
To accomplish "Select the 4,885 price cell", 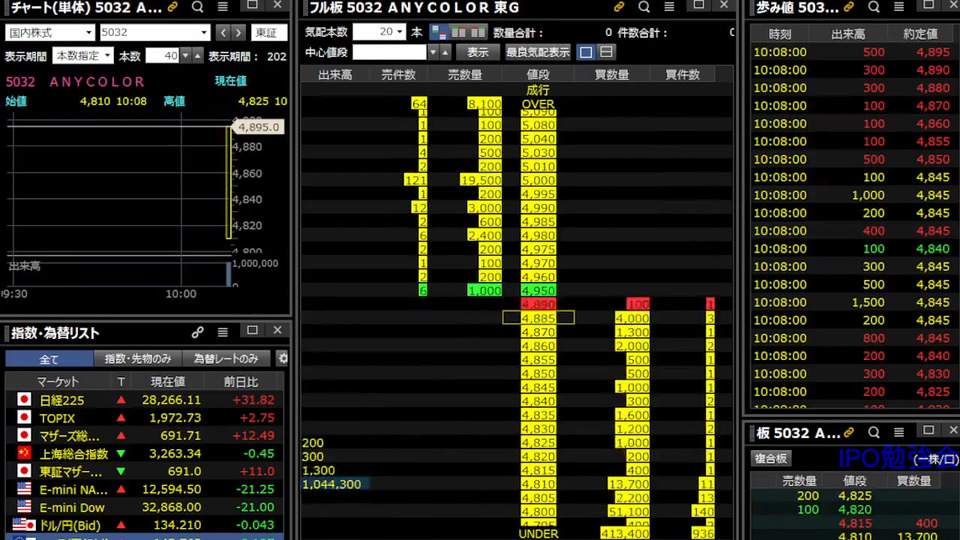I will pyautogui.click(x=538, y=318).
